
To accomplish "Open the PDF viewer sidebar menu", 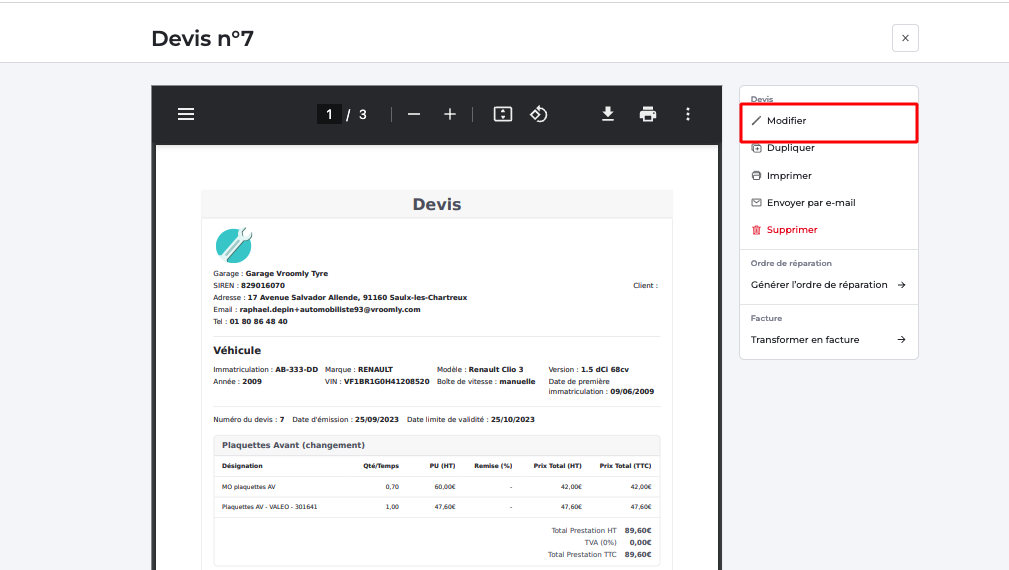I will pos(186,114).
